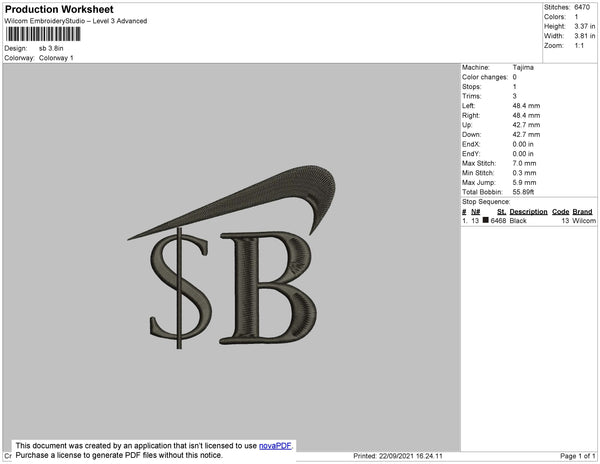Image resolution: width=600 pixels, height=464 pixels.
Task: Click the Height value '3.37 in'
Action: [x=585, y=26]
